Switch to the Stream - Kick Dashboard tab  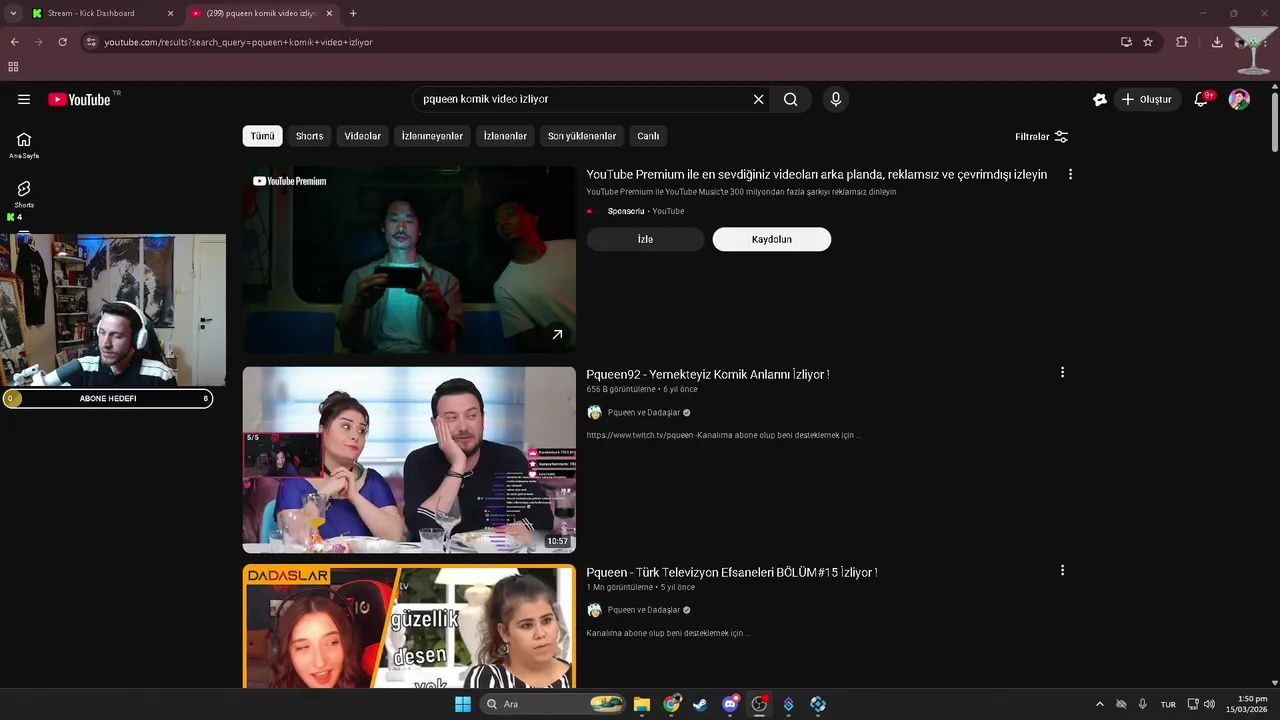(101, 13)
